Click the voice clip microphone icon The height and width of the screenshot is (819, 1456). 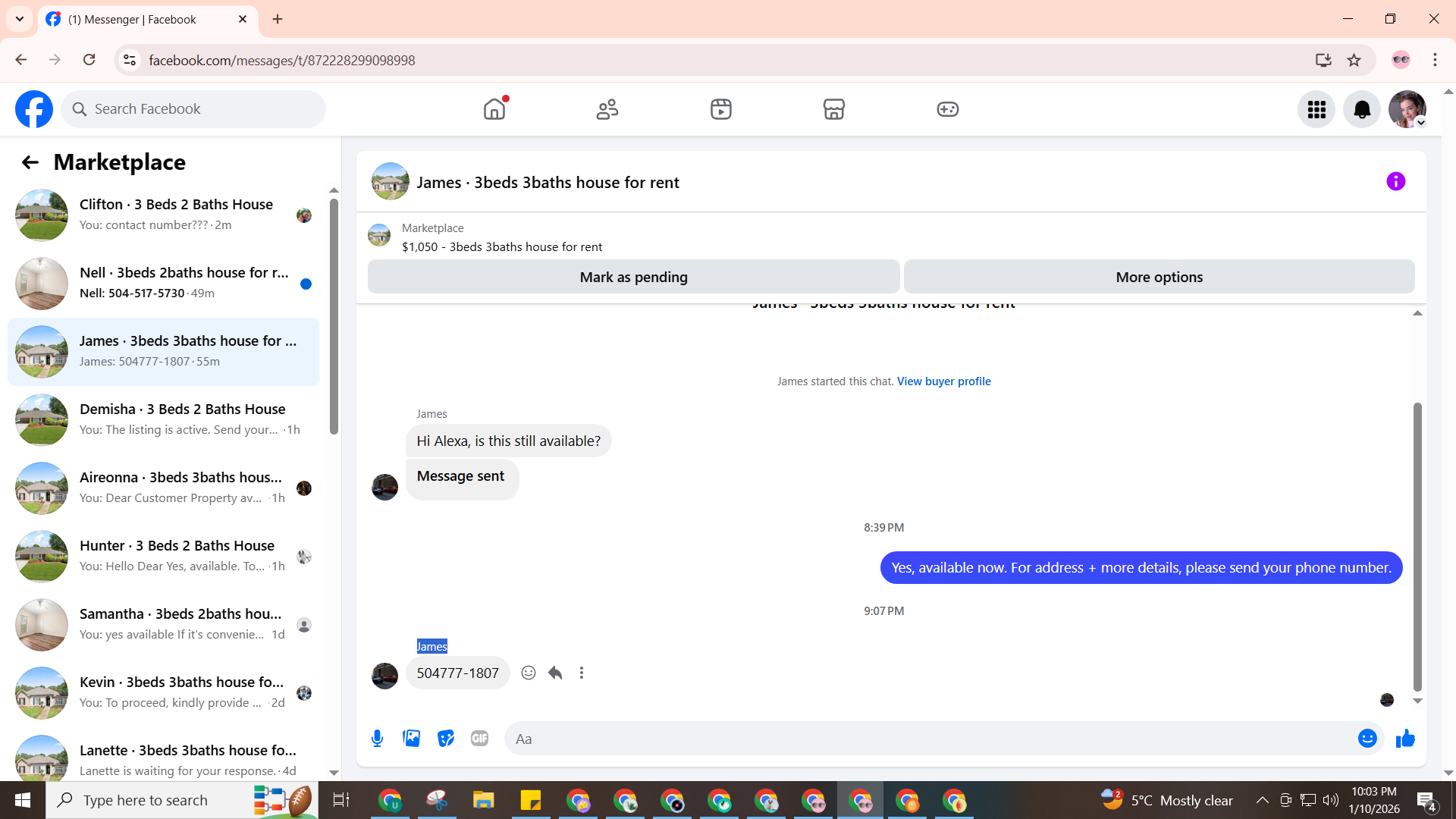[377, 739]
